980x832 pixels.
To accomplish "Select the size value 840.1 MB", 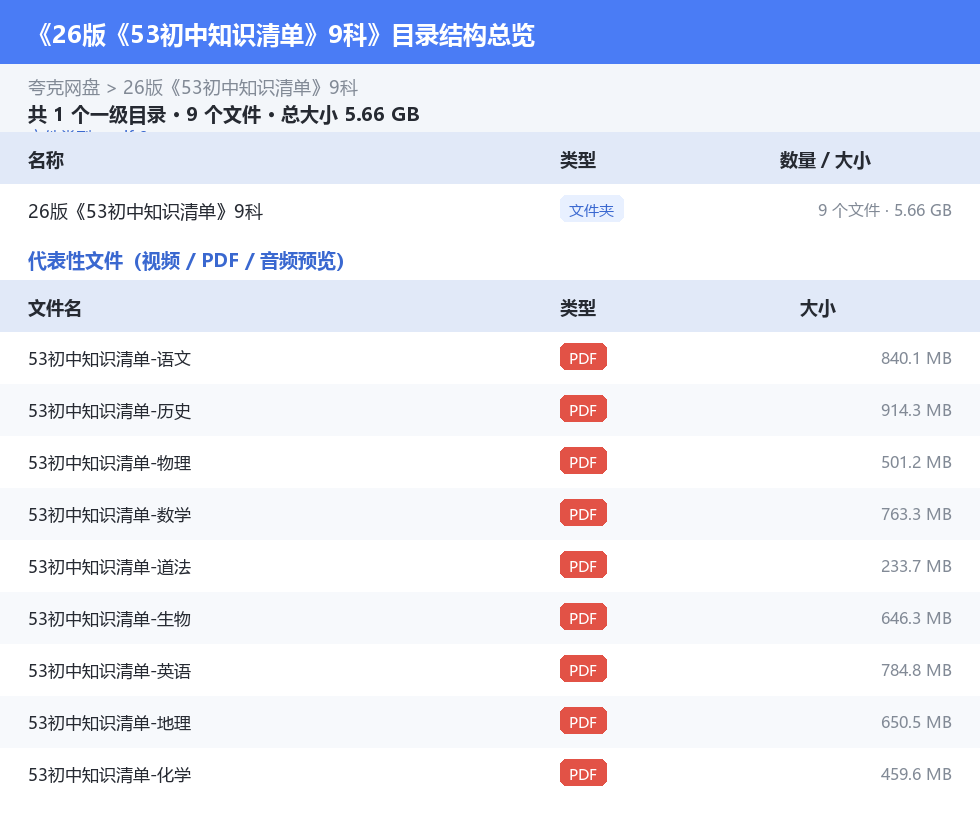I will [x=916, y=358].
